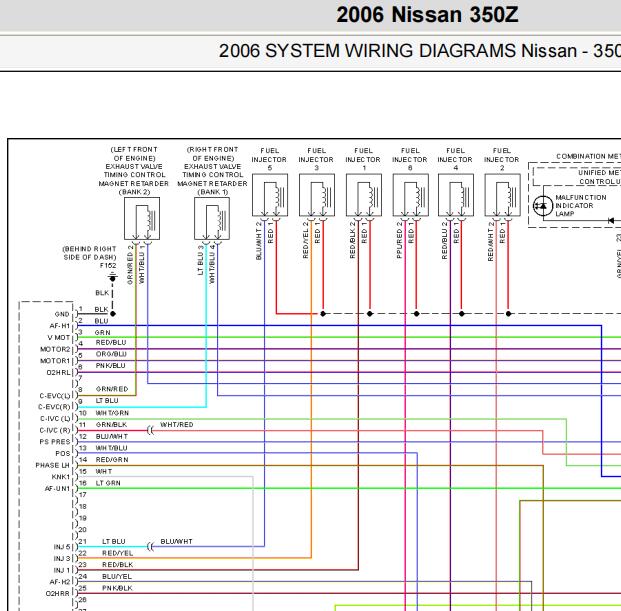
Task: Click the '(BEHIND RIGHT SIDE OF DASH) F152' label
Action: pyautogui.click(x=90, y=257)
